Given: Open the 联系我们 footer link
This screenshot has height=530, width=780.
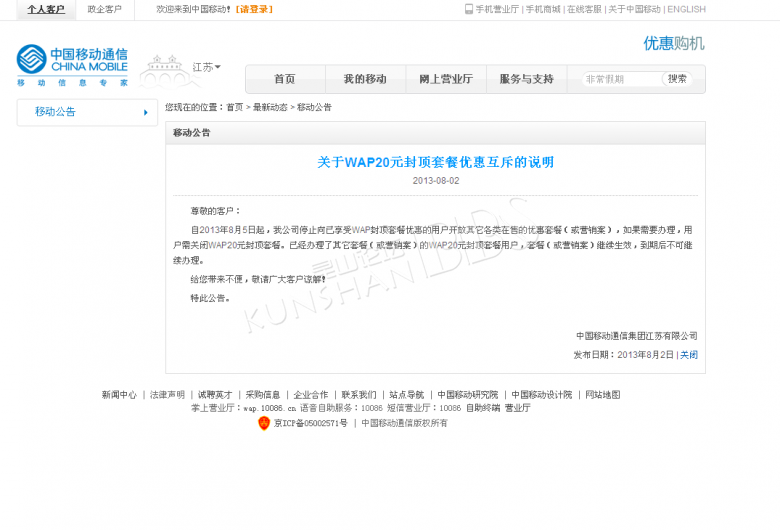Looking at the screenshot, I should pos(359,395).
